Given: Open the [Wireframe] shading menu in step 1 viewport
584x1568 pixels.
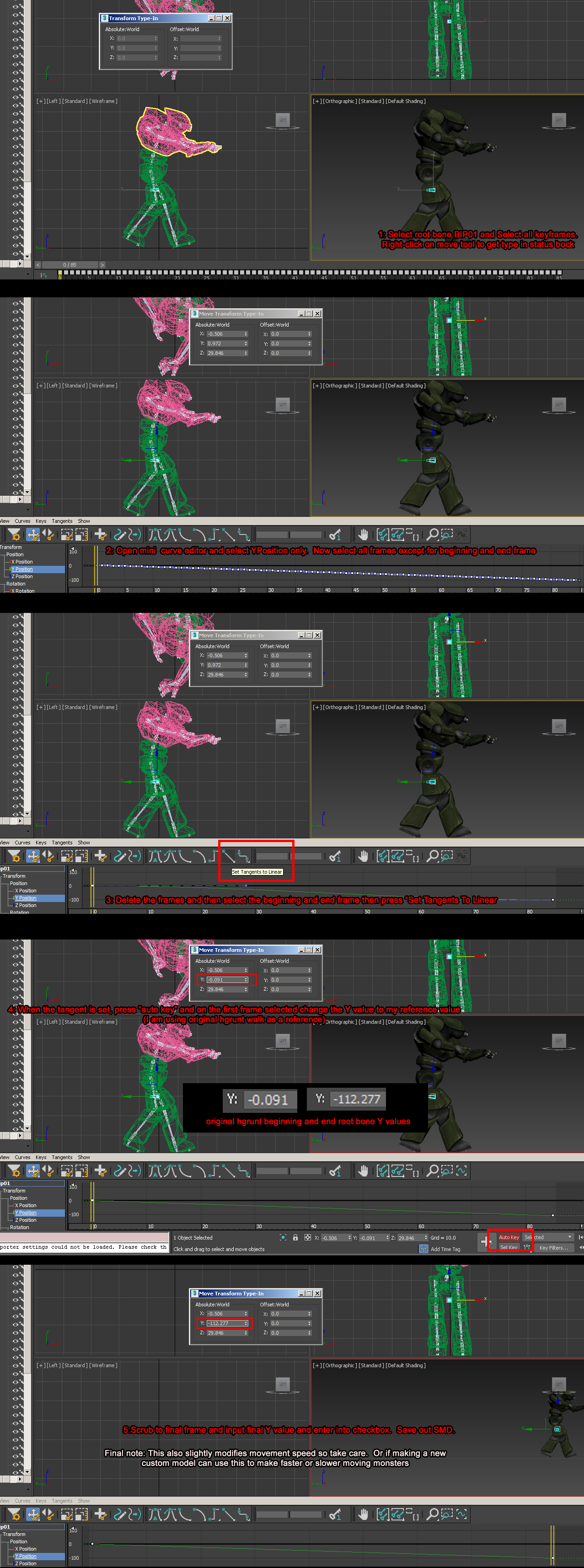Looking at the screenshot, I should click(x=103, y=101).
